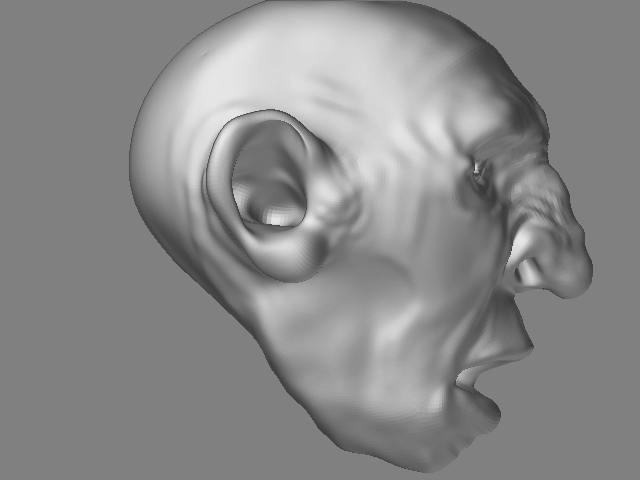This screenshot has width=640, height=480.
Task: Click the eye of the sculpted head
Action: point(478,171)
